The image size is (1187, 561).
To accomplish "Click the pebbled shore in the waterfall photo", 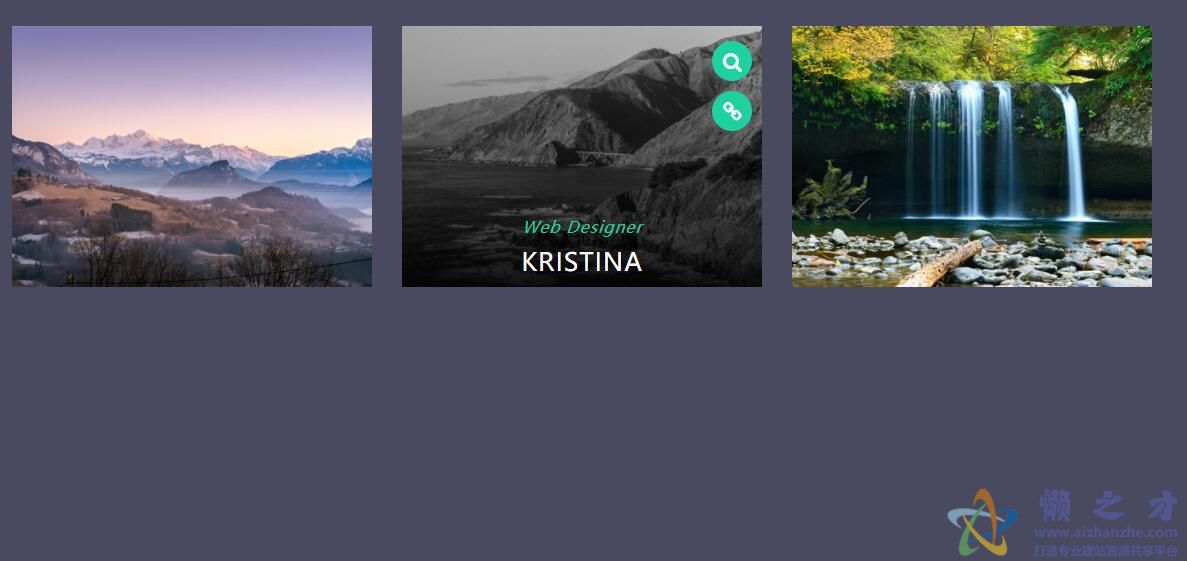I will pos(971,260).
